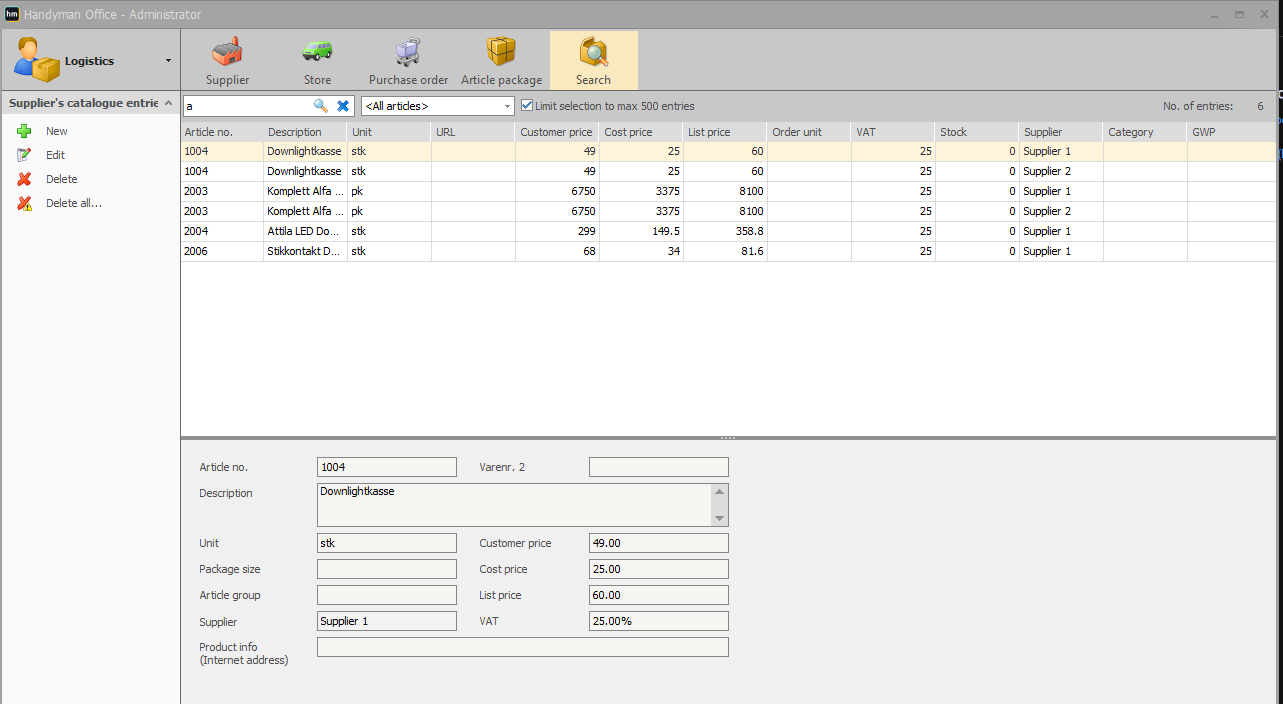Image resolution: width=1283 pixels, height=704 pixels.
Task: Toggle Limit selection to max 500 entries
Action: coord(527,106)
